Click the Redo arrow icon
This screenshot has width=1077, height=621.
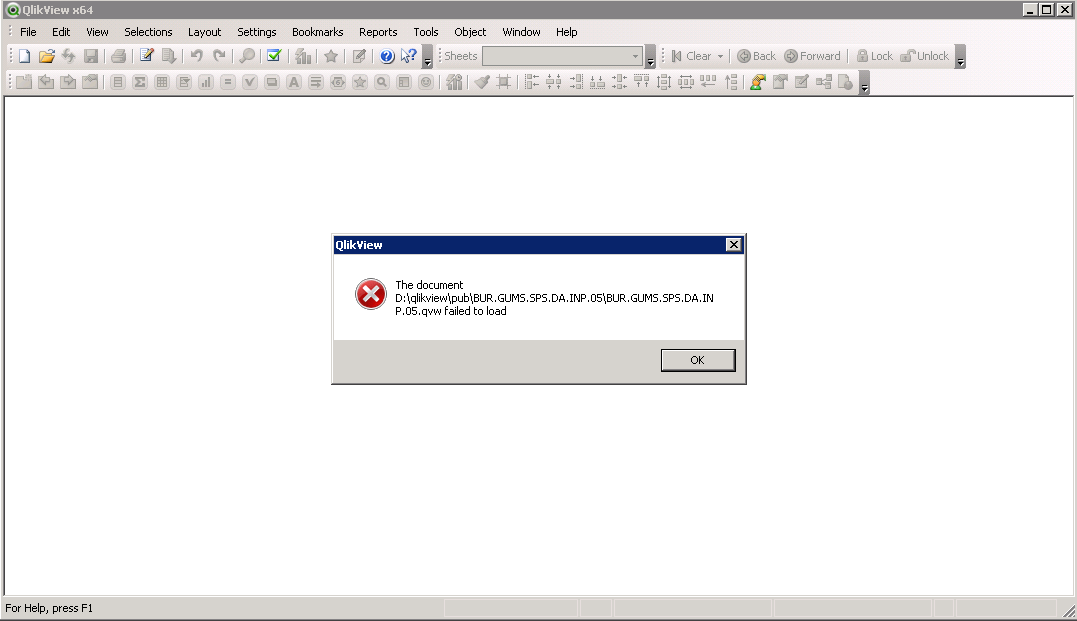219,56
